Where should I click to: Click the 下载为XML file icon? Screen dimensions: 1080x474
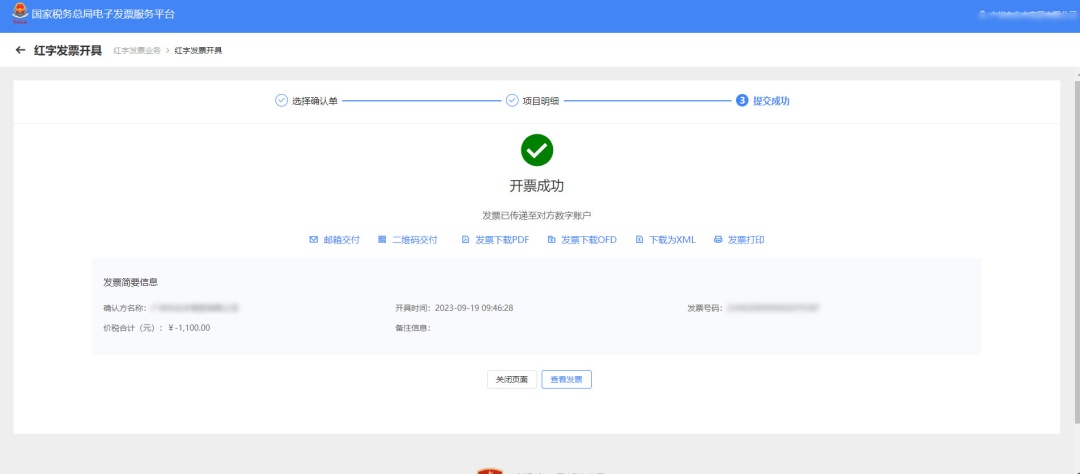[x=640, y=240]
